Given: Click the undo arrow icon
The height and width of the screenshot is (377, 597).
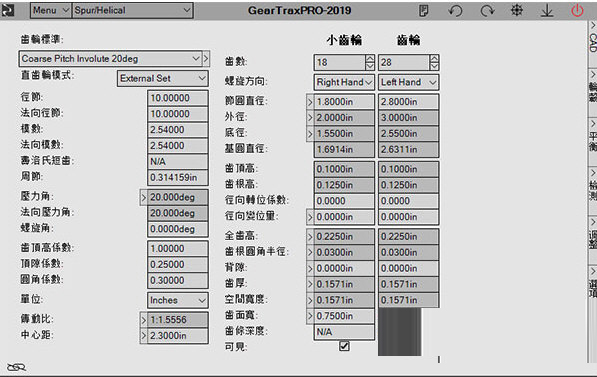Looking at the screenshot, I should 455,11.
